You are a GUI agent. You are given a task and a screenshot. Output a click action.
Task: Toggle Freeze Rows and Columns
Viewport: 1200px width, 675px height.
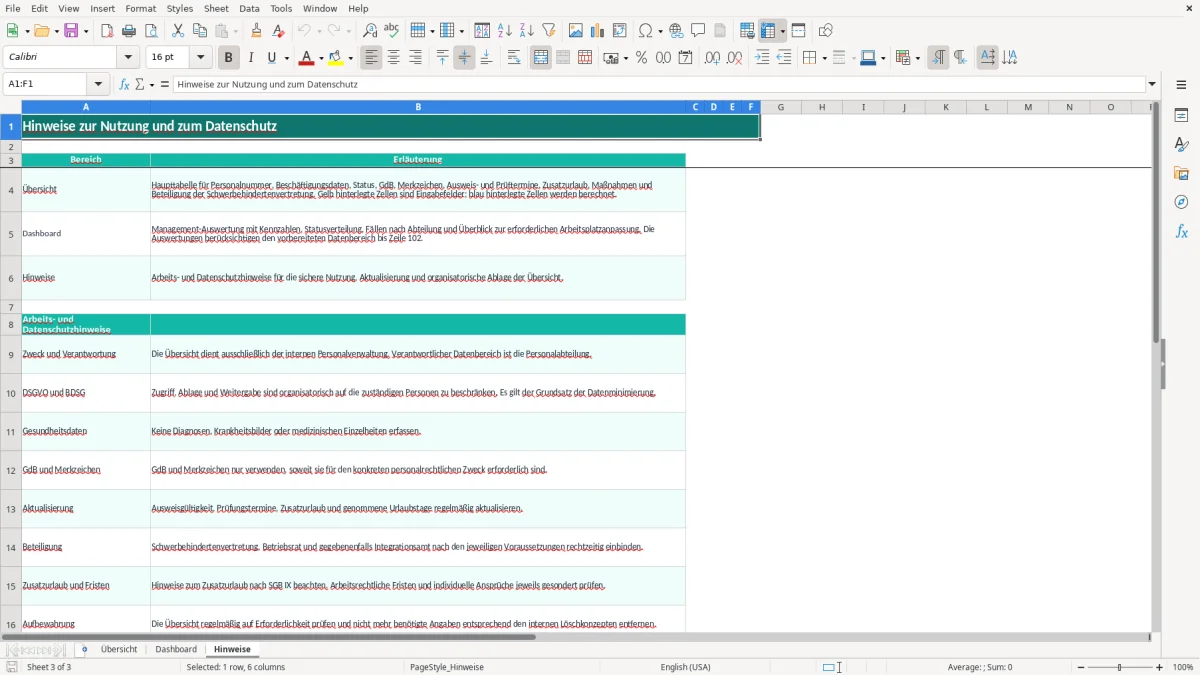pos(769,31)
